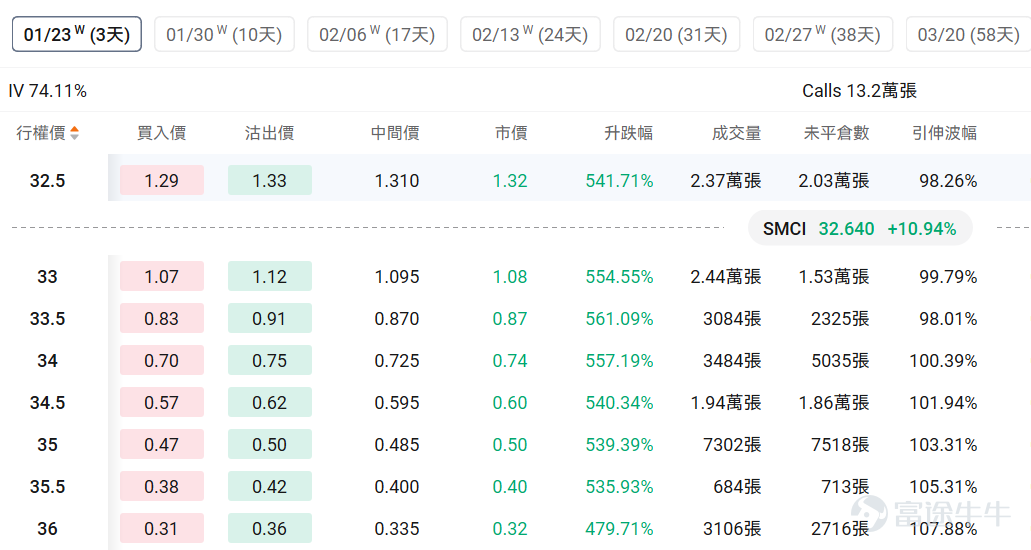Viewport: 1031px width, 550px height.
Task: Choose the 02/13 (24天) expiry tab
Action: (x=530, y=34)
